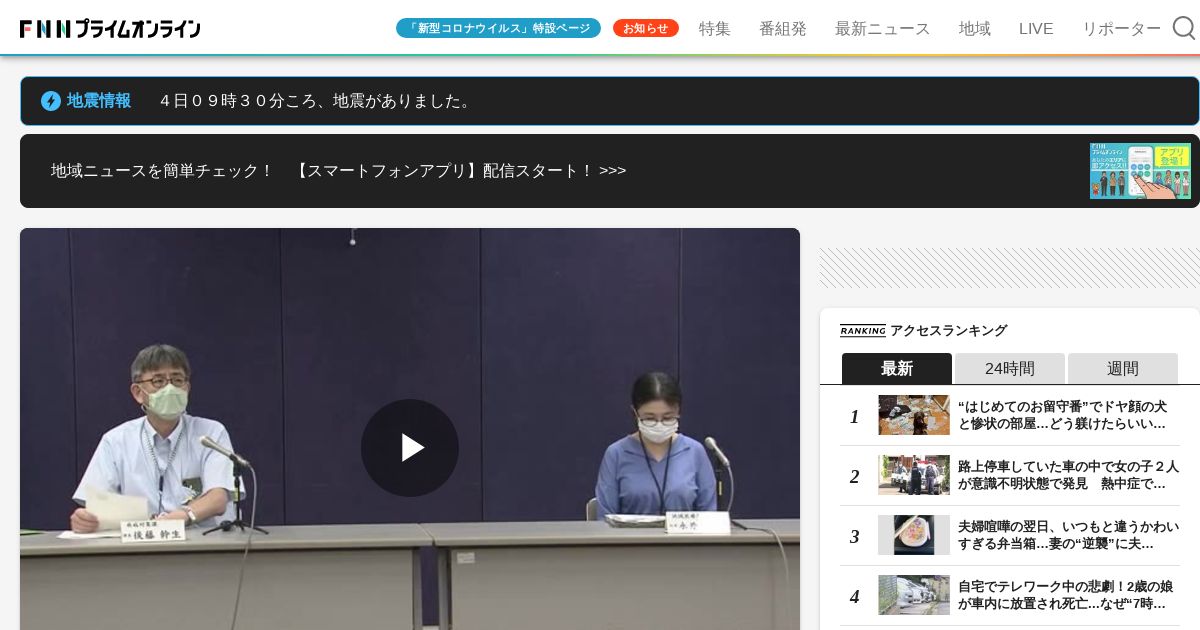Image resolution: width=1200 pixels, height=630 pixels.
Task: Click the お知らせ badge
Action: coord(646,28)
